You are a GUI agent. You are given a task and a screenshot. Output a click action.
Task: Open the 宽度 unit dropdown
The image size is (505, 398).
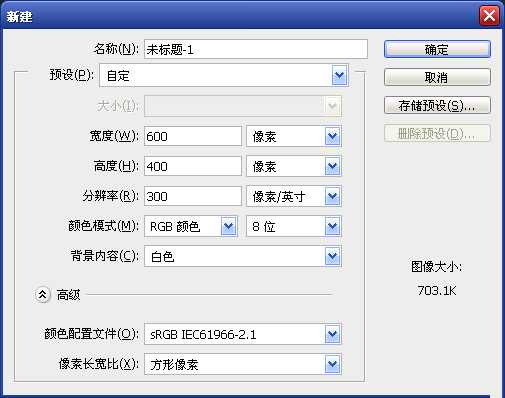(x=294, y=136)
